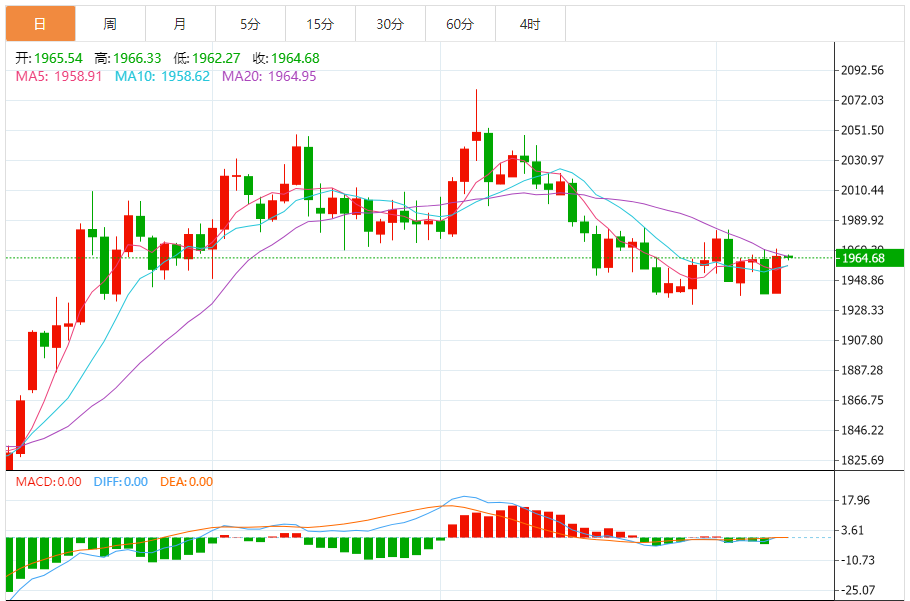Click the 1989.92 price axis label
This screenshot has width=910, height=601.
click(x=862, y=220)
